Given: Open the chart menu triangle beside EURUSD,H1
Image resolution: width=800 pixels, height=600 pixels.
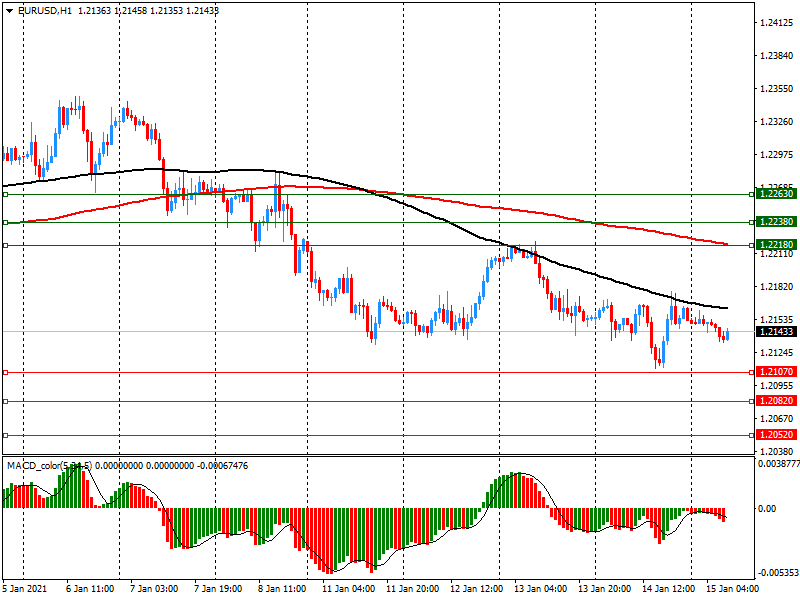Looking at the screenshot, I should (x=9, y=10).
